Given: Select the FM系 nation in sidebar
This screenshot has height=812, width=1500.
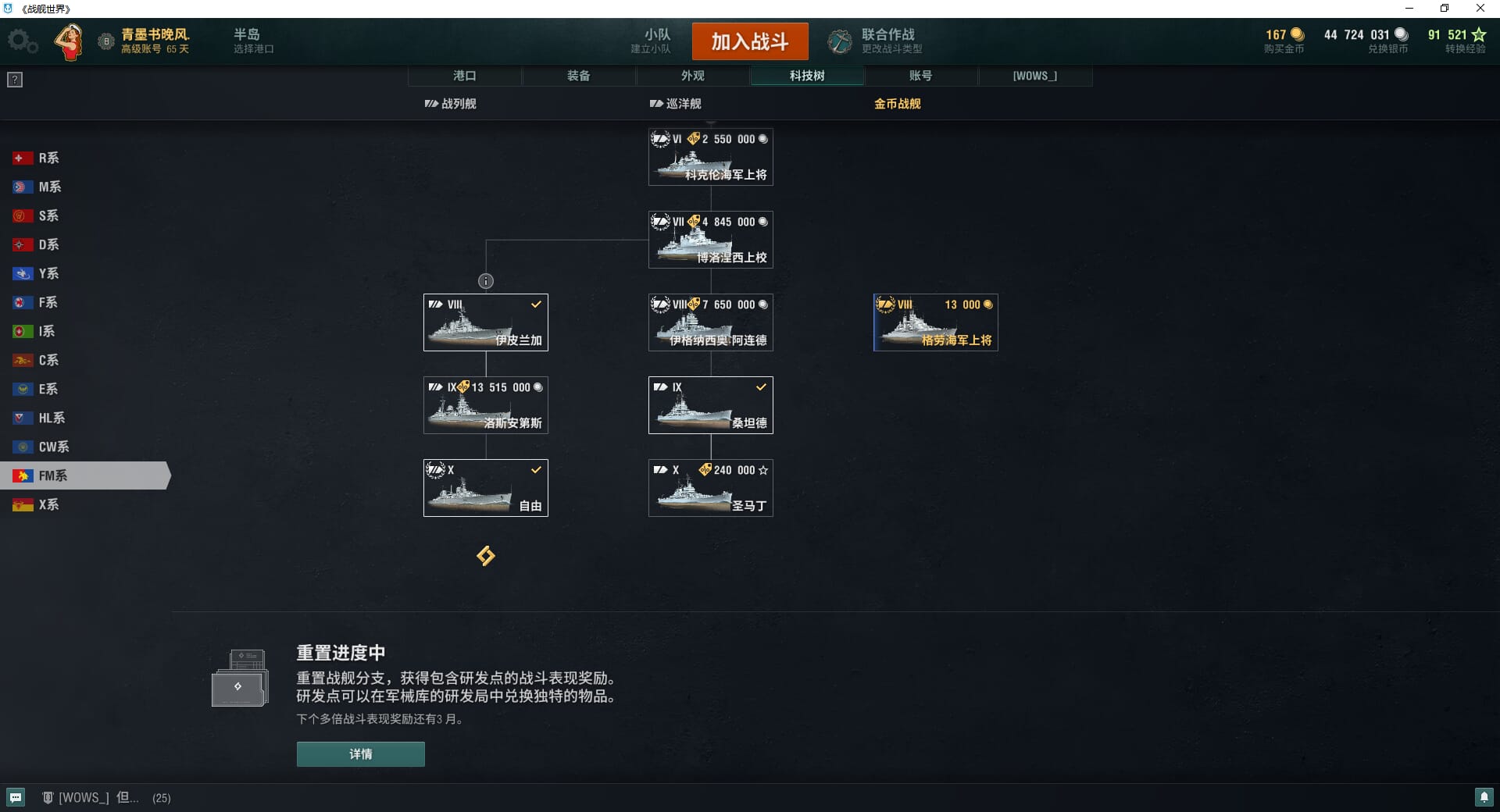Looking at the screenshot, I should (84, 475).
